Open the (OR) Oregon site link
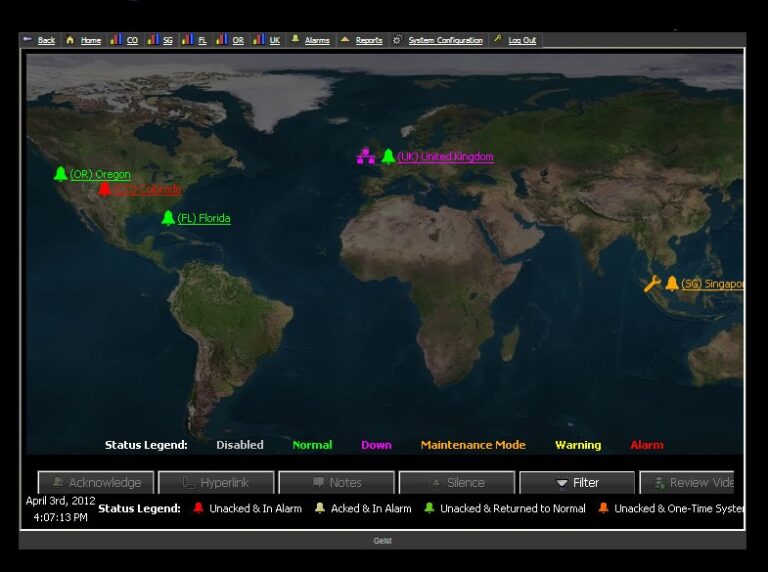Screen dimensions: 768x572 pyautogui.click(x=100, y=175)
